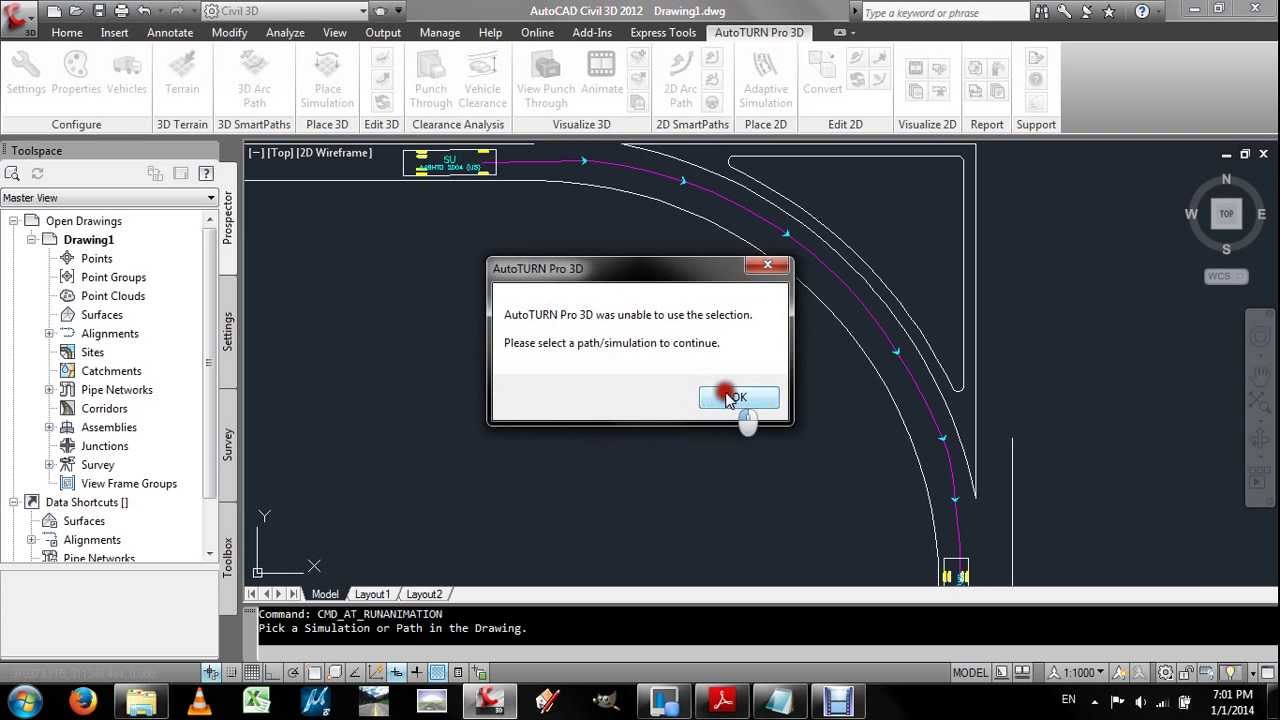Toggle Grid Display in the status bar
Viewport: 1280px width, 720px height.
pyautogui.click(x=252, y=672)
